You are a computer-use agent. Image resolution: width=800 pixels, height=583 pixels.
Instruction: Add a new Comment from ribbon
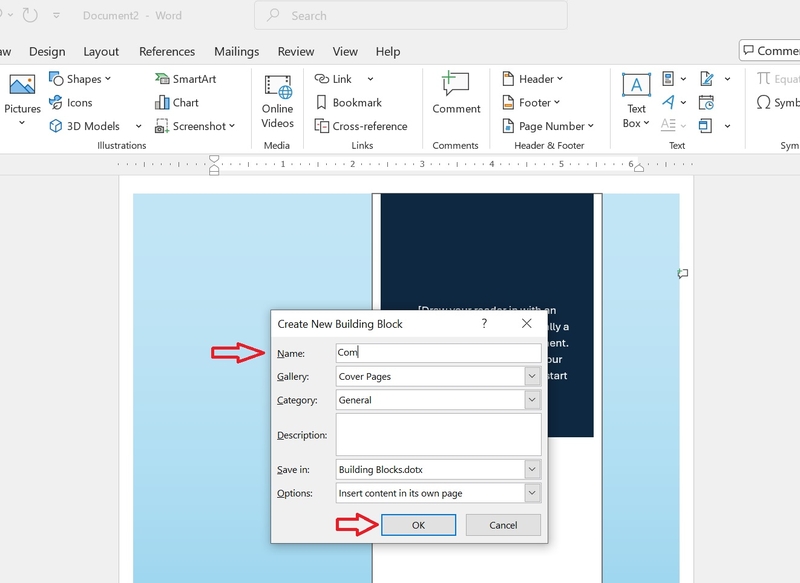[456, 92]
